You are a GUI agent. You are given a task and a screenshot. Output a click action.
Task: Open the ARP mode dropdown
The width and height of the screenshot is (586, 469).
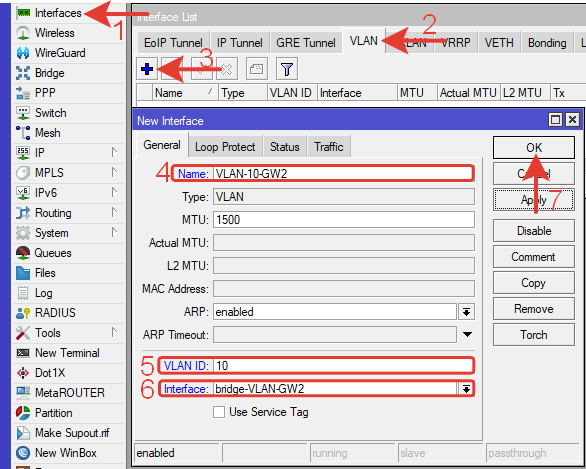pos(466,312)
